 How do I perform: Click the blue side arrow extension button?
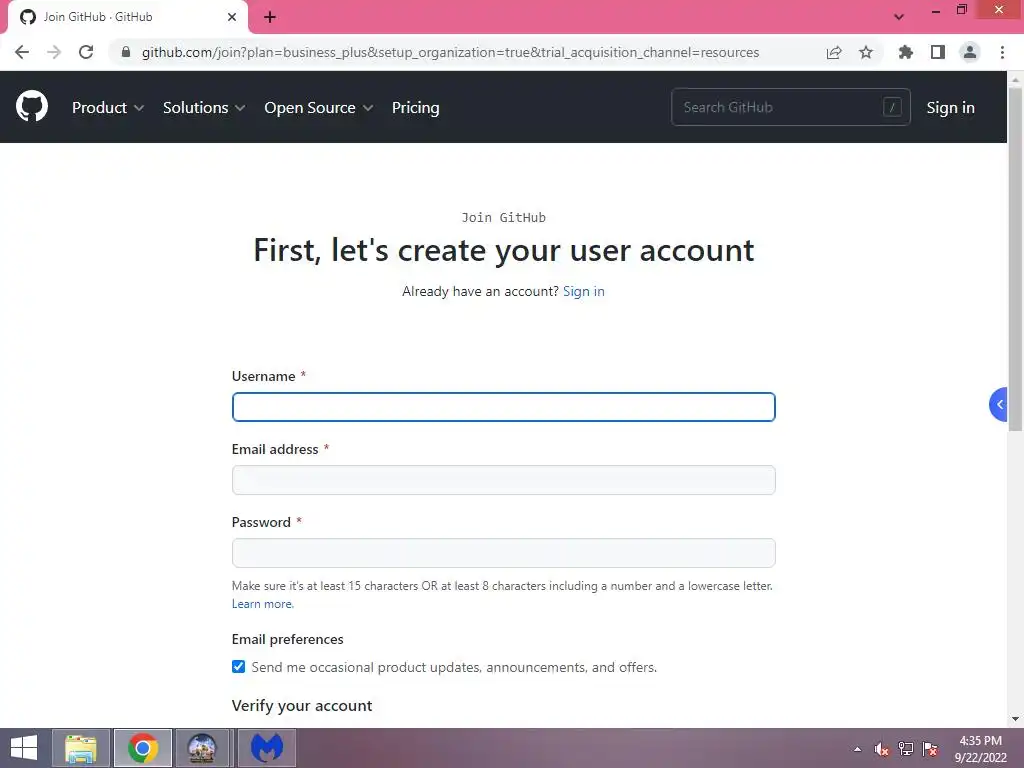tap(999, 405)
